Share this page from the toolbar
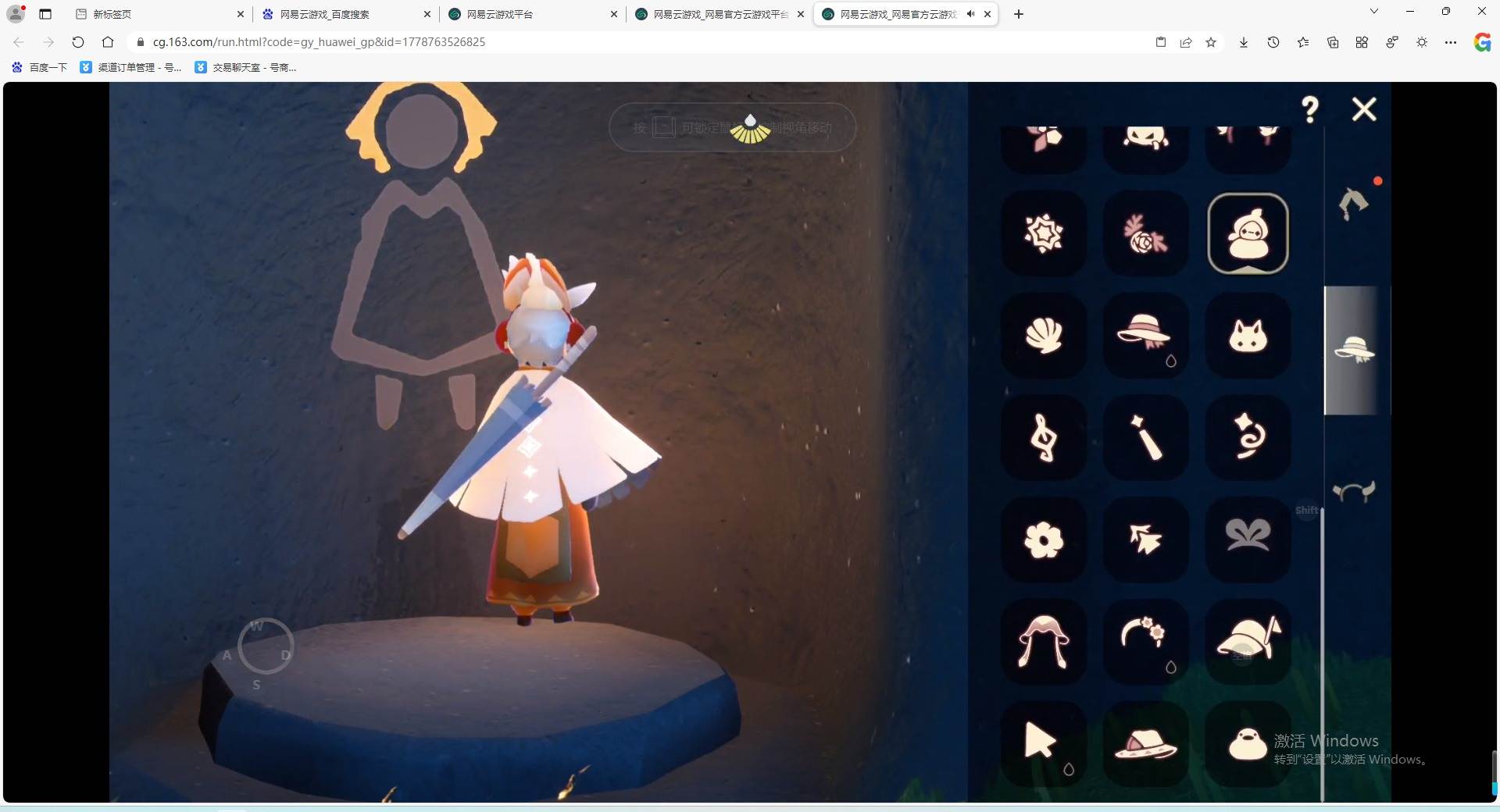Viewport: 1500px width, 812px height. (1186, 42)
